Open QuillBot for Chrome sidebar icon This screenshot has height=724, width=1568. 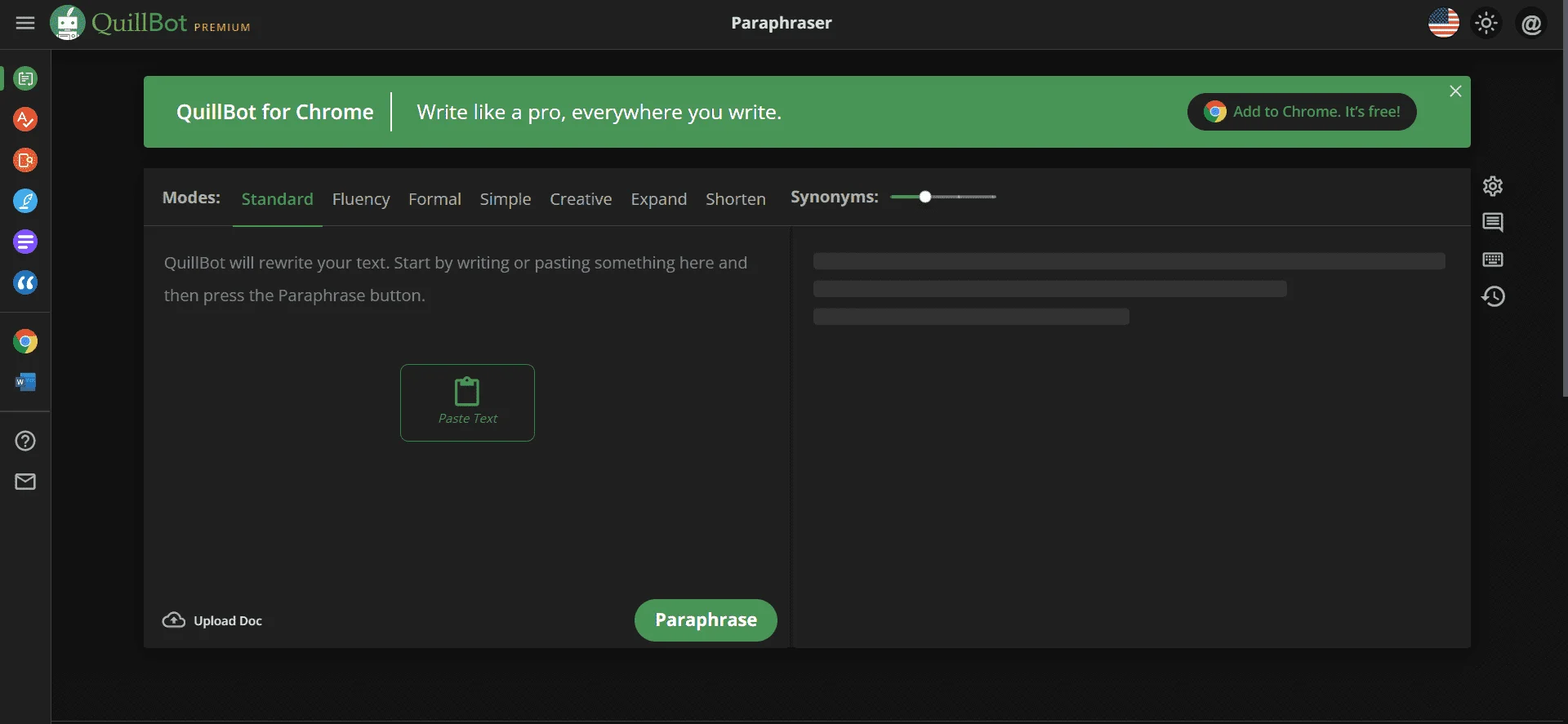[25, 341]
